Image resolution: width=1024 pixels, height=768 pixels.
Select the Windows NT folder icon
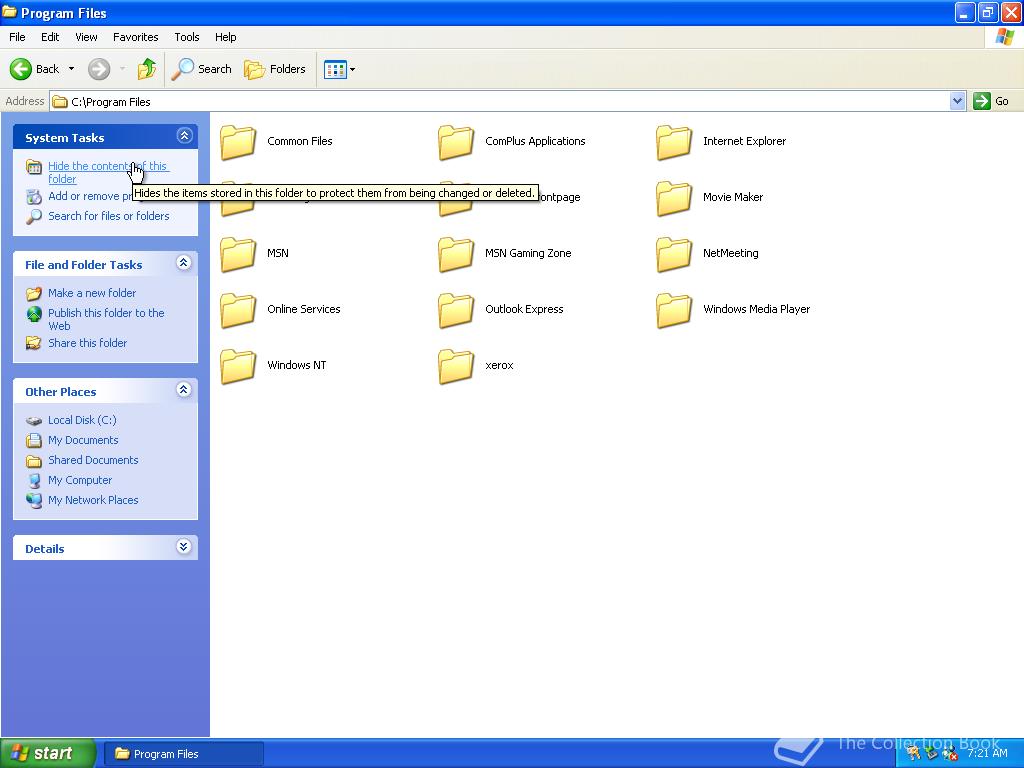click(x=238, y=366)
